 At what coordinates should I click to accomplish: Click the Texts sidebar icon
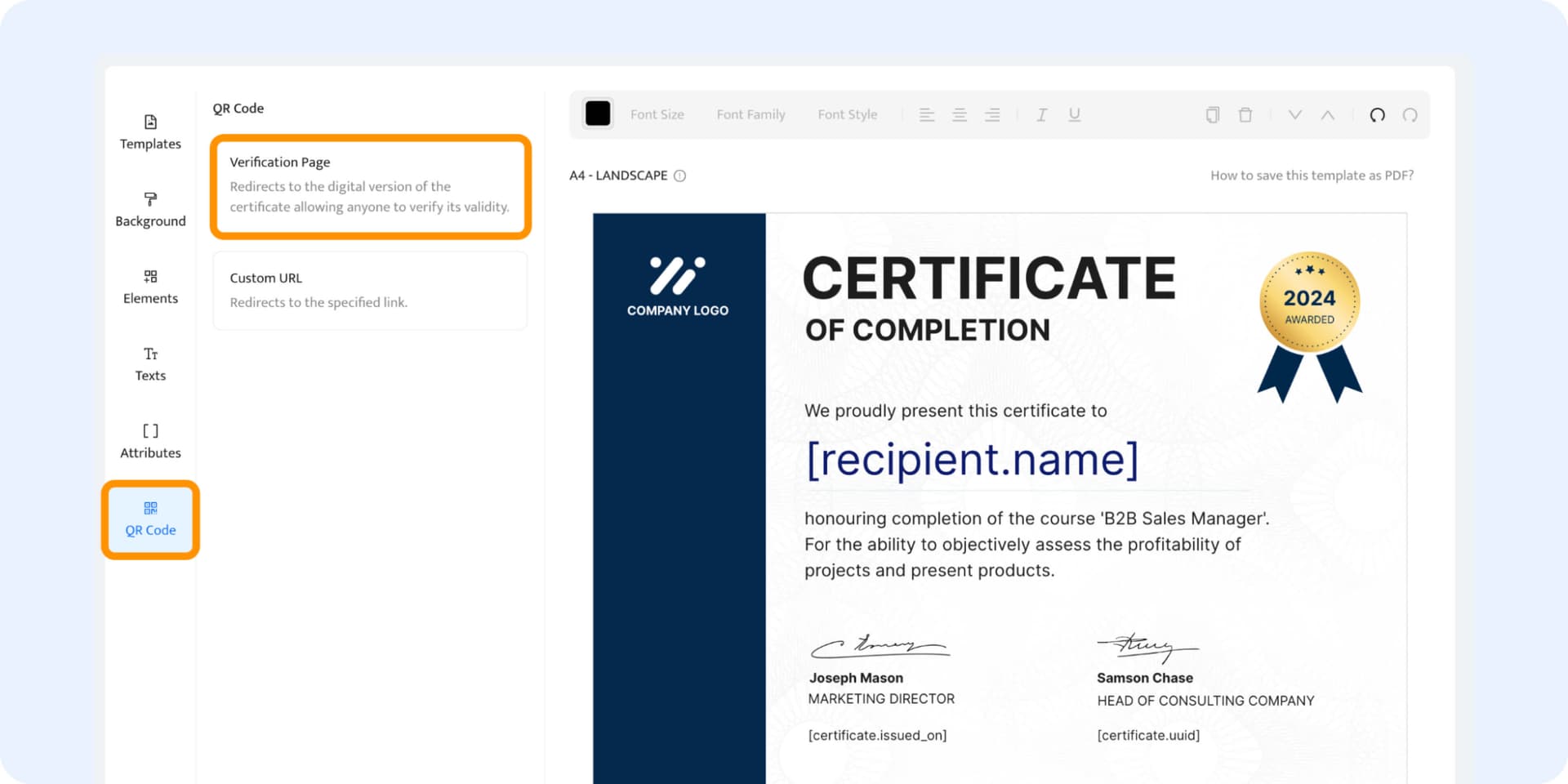point(150,363)
